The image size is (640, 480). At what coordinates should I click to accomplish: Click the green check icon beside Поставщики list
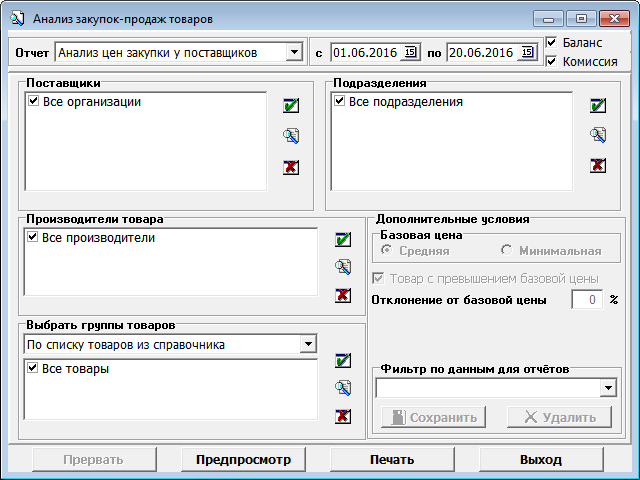291,106
